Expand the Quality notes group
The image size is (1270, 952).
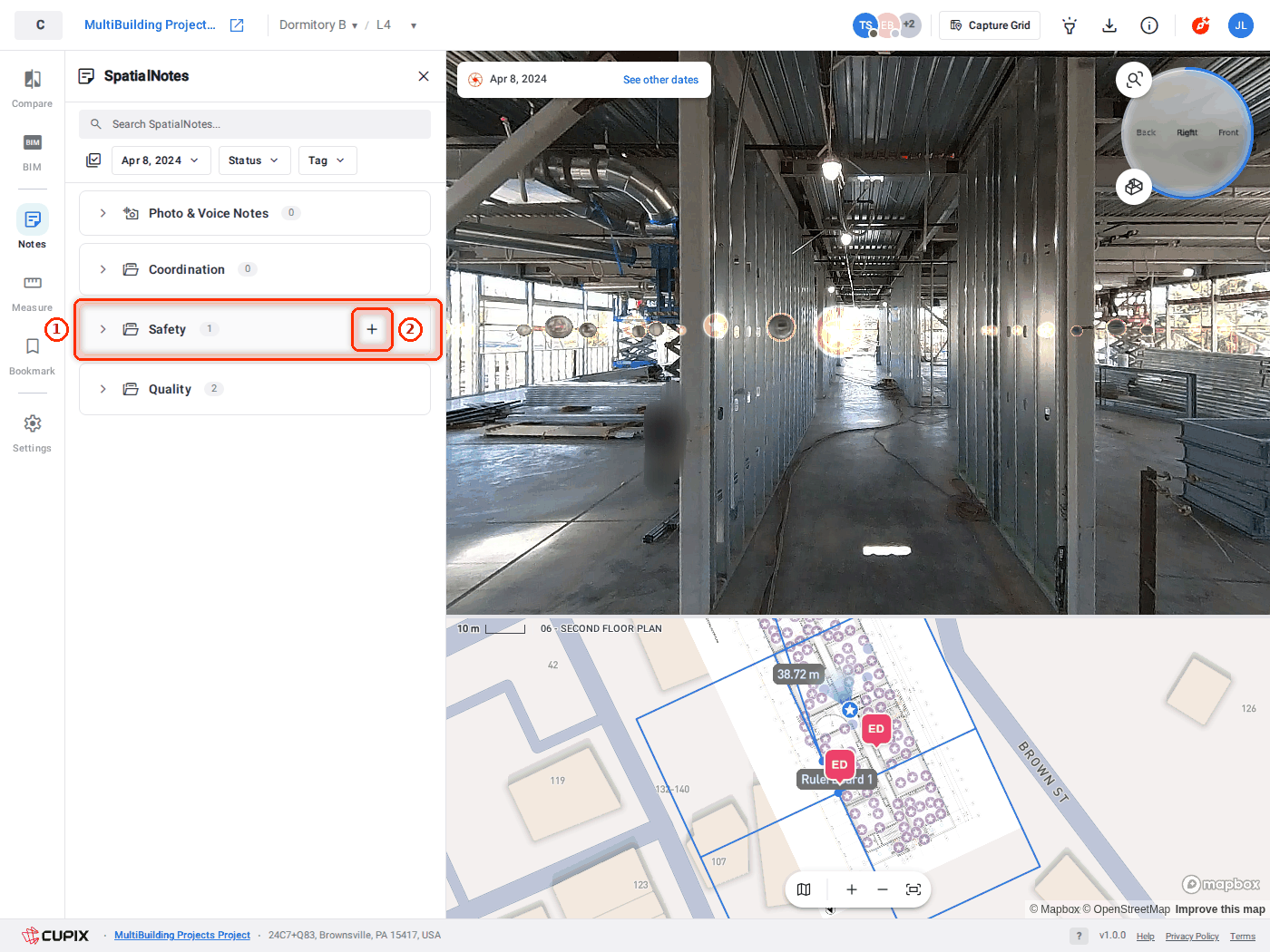tap(103, 389)
